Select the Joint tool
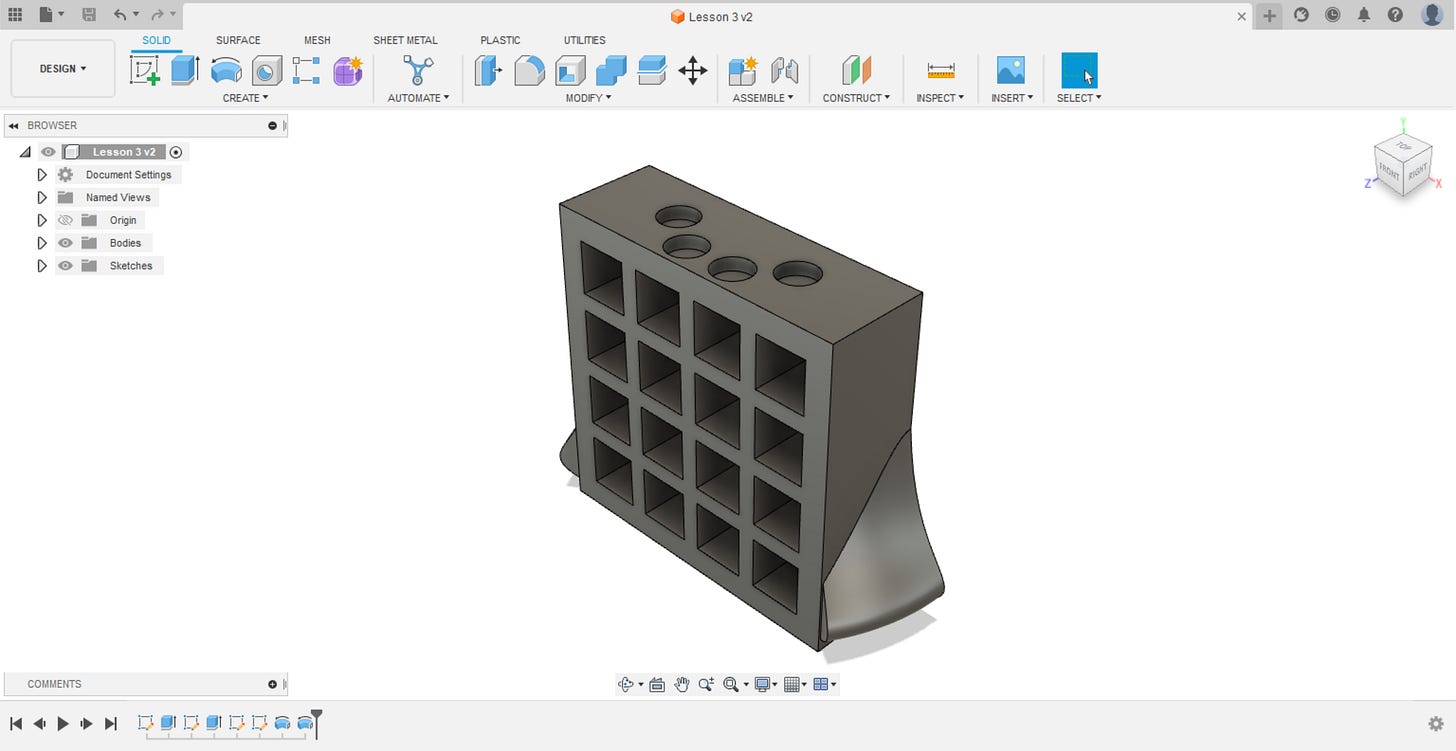This screenshot has height=751, width=1456. point(785,70)
